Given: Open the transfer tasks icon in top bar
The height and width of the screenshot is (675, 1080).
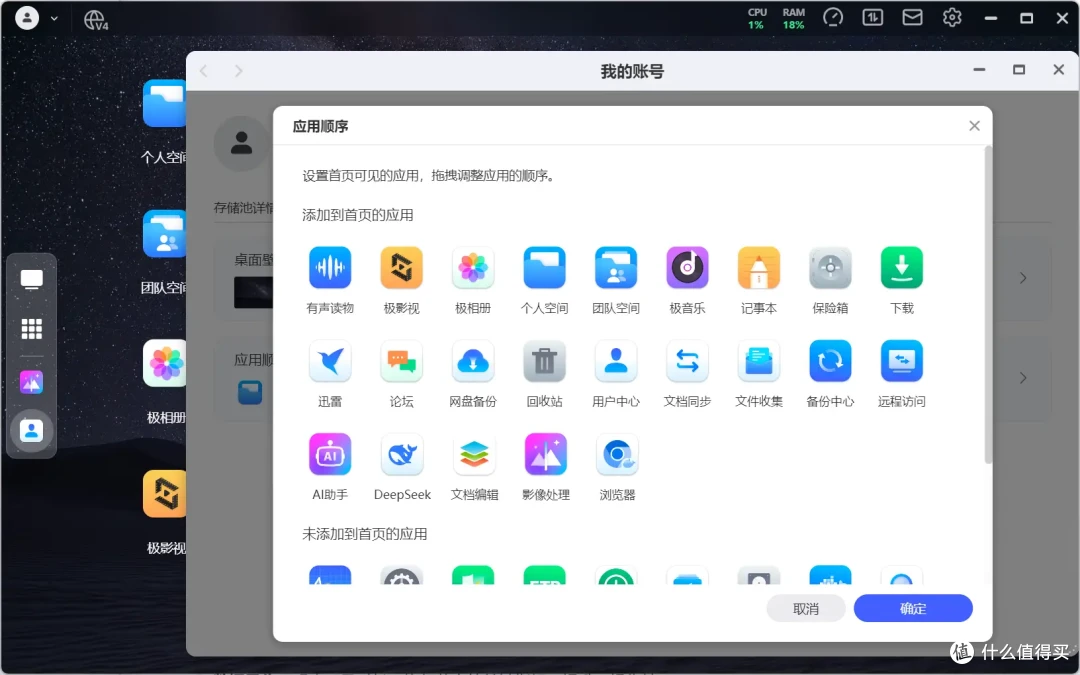Looking at the screenshot, I should click(872, 17).
